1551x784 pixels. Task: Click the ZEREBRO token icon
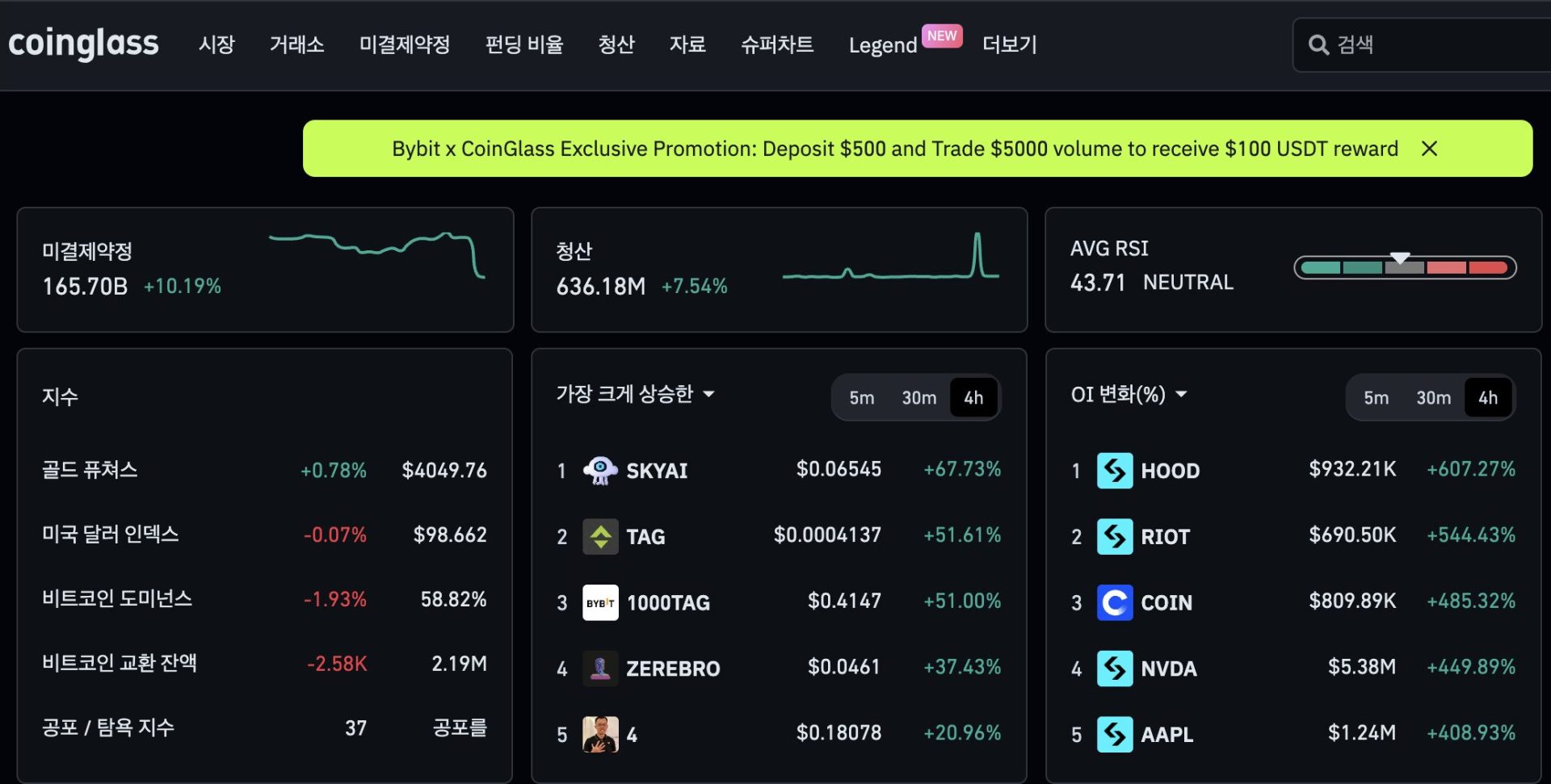(x=600, y=669)
